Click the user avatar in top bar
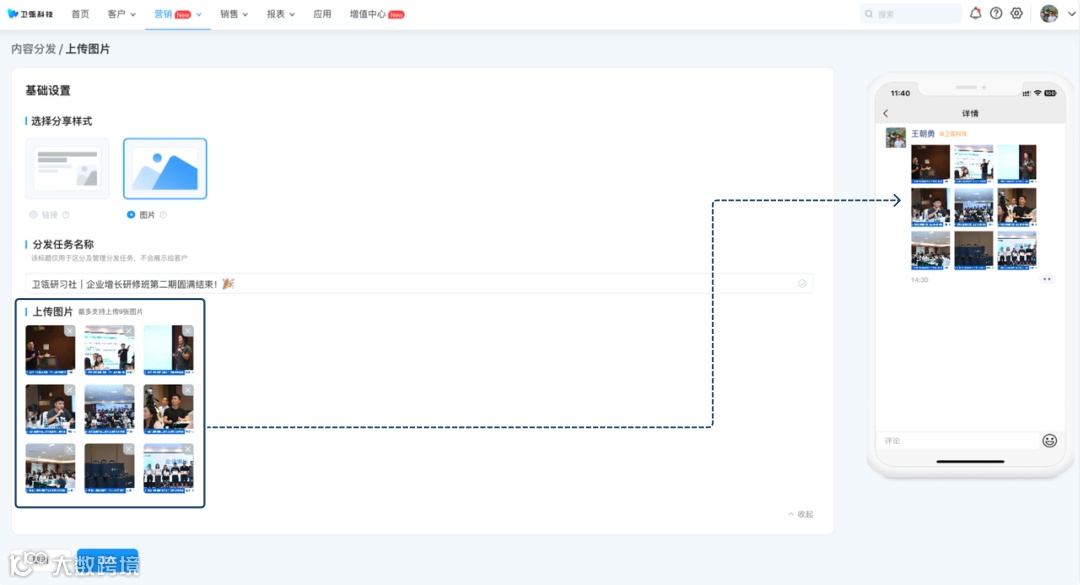This screenshot has width=1080, height=585. tap(1049, 13)
